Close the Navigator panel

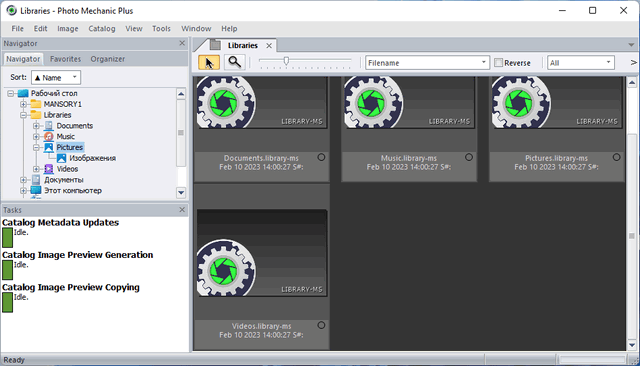(x=182, y=43)
